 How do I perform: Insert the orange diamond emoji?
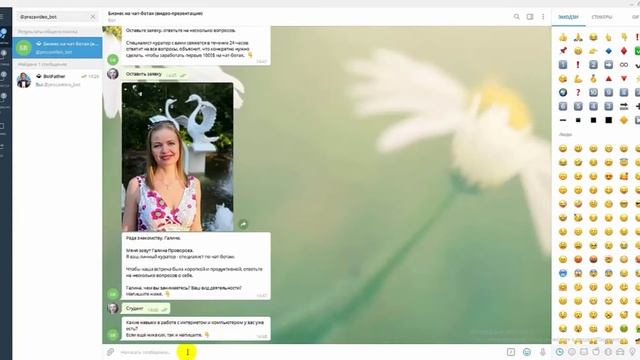pos(624,120)
